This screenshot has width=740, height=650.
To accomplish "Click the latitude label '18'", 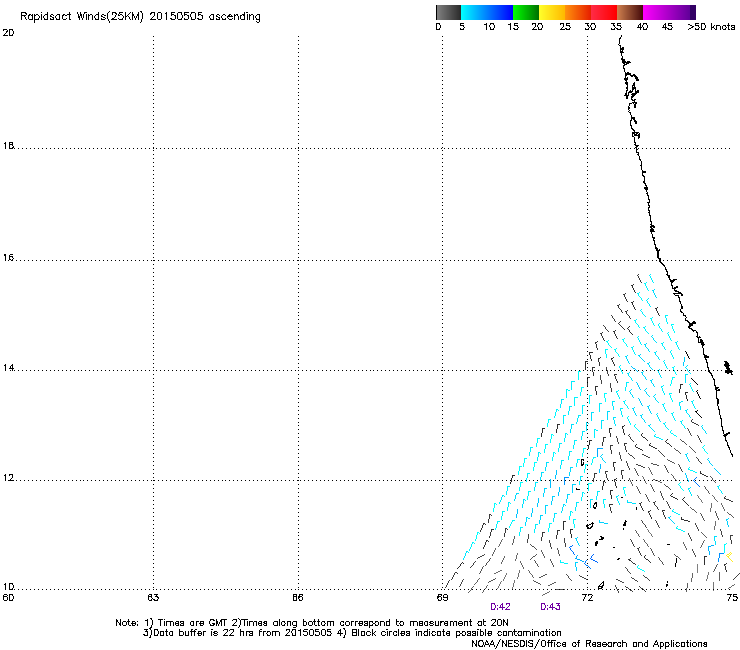I will coord(8,146).
